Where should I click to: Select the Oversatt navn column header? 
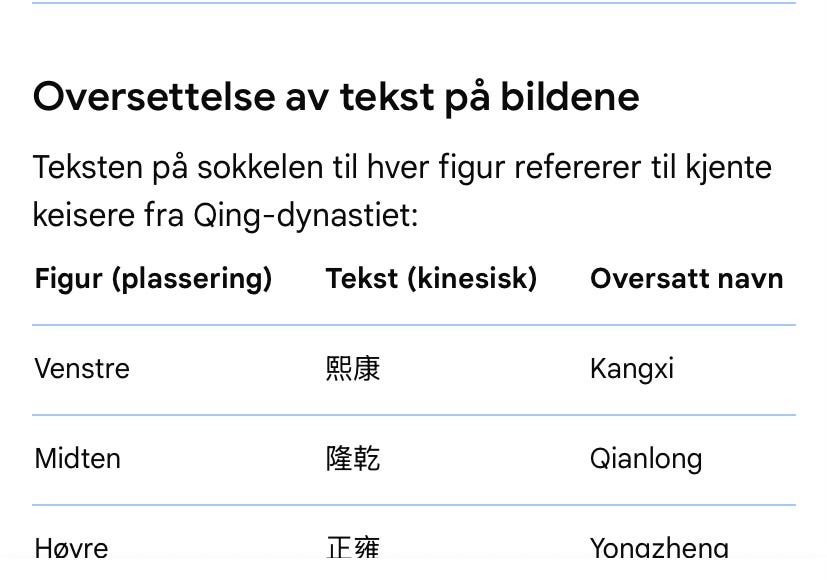pos(687,278)
